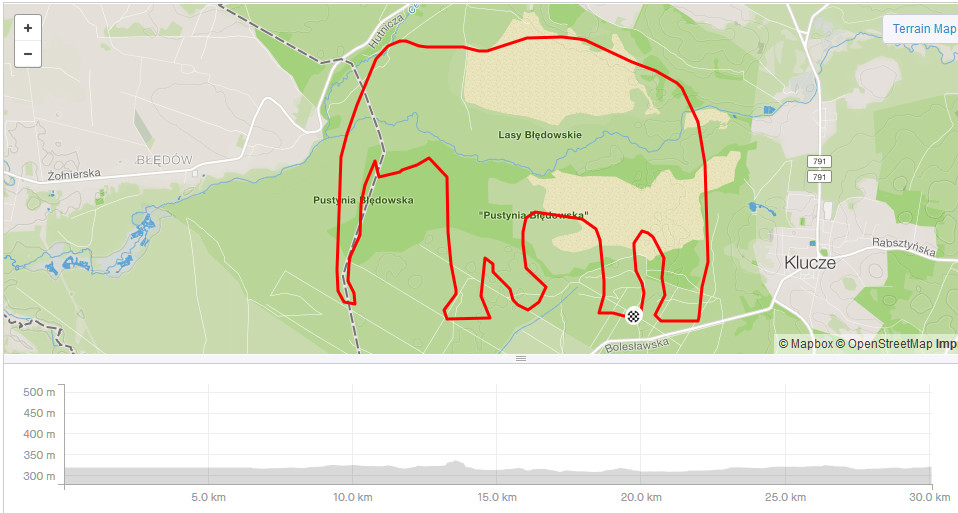Zoom out with the minus button
This screenshot has height=513, width=958.
pos(27,54)
